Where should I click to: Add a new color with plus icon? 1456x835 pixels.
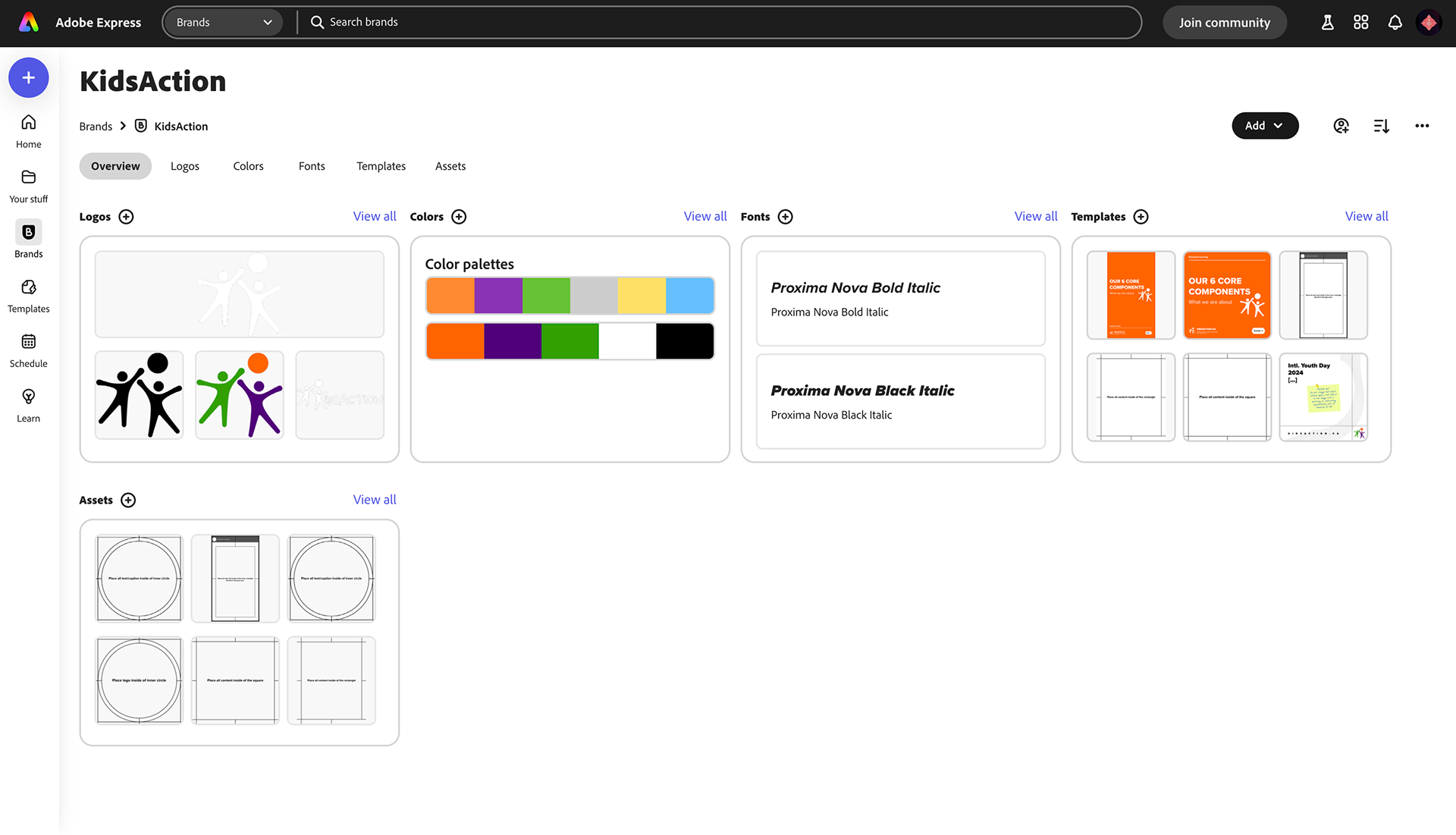(459, 217)
